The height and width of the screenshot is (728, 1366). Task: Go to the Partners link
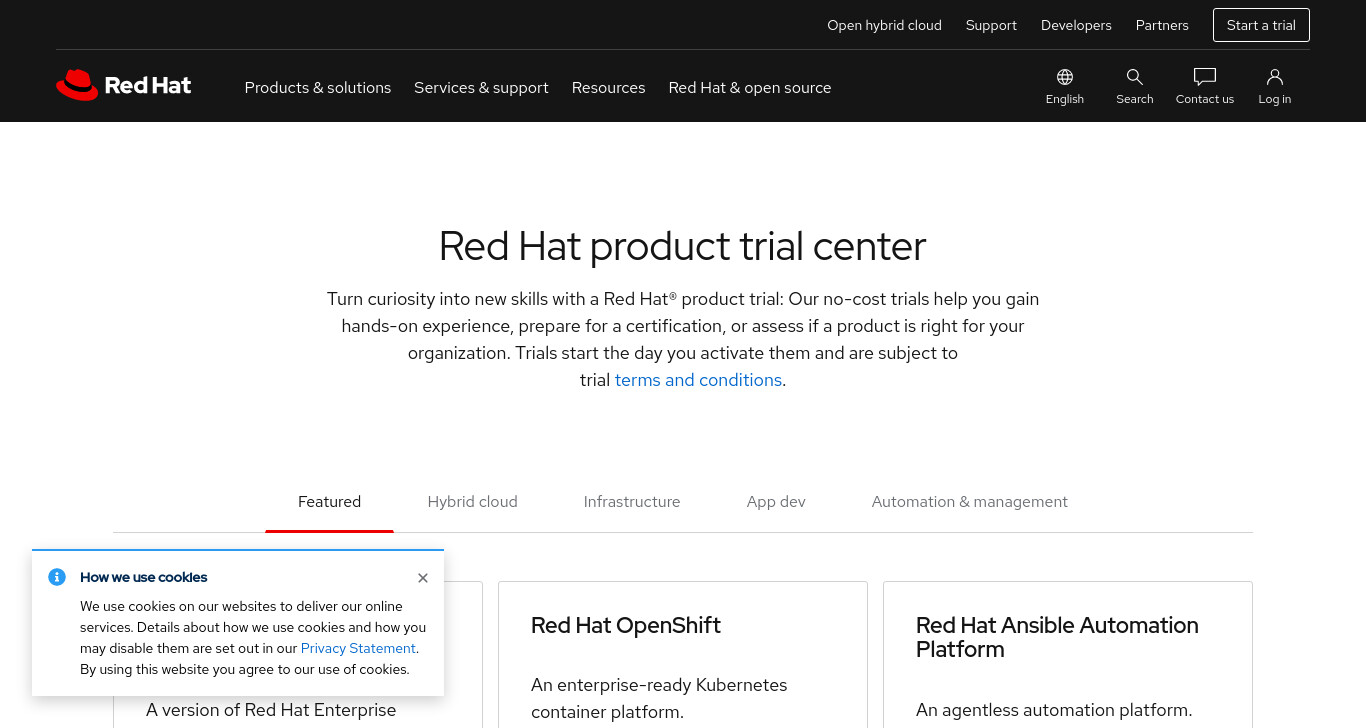[x=1162, y=25]
